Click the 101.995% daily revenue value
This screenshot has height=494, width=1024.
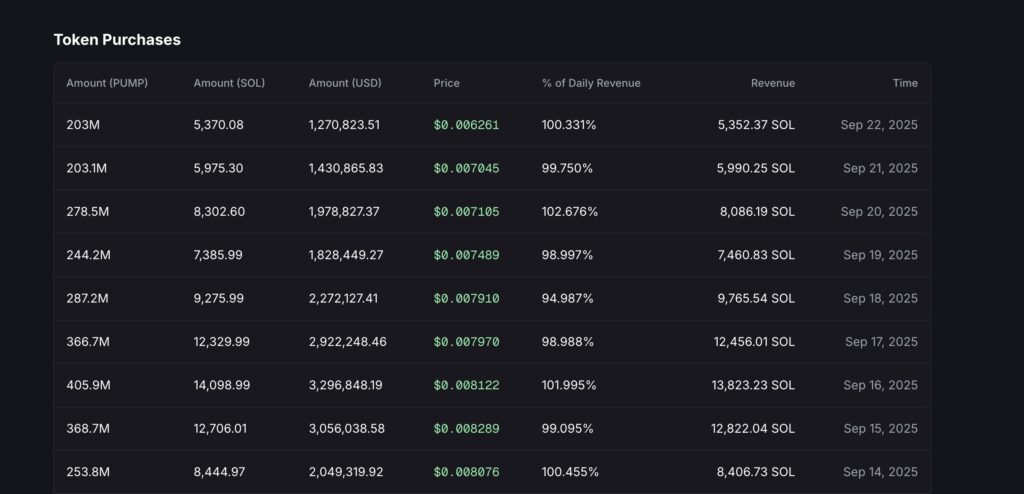(569, 386)
